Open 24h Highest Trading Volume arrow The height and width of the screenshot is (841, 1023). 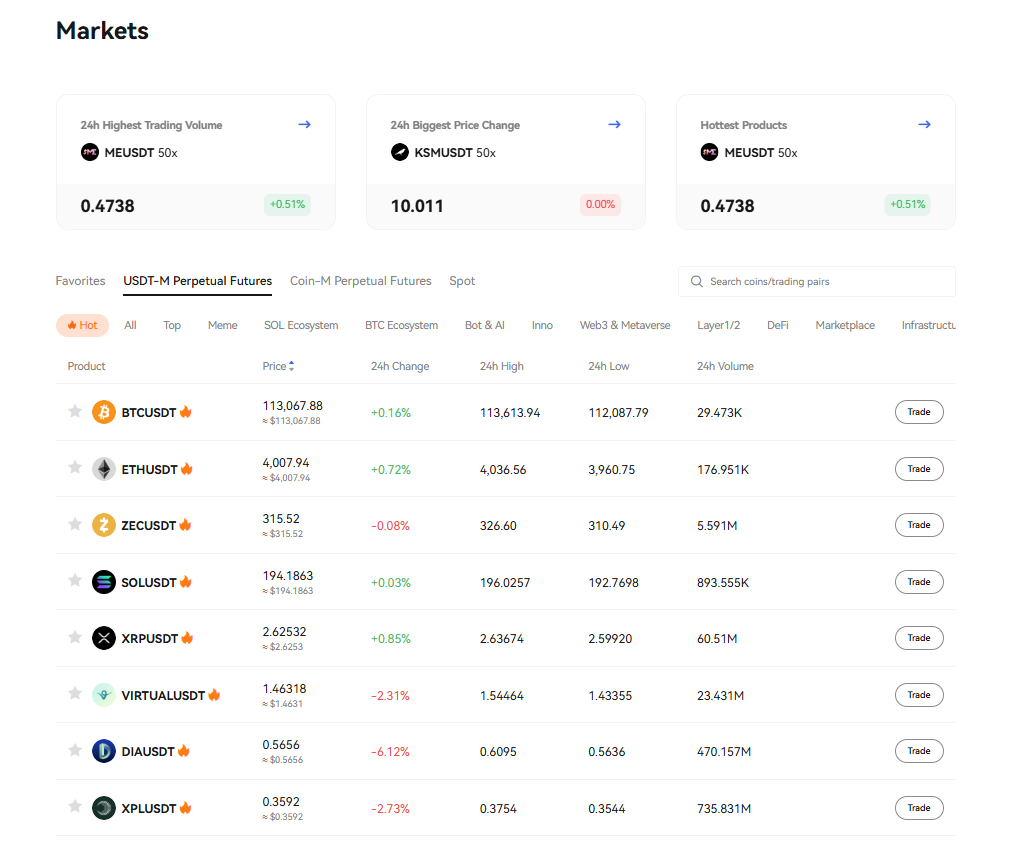pyautogui.click(x=305, y=125)
